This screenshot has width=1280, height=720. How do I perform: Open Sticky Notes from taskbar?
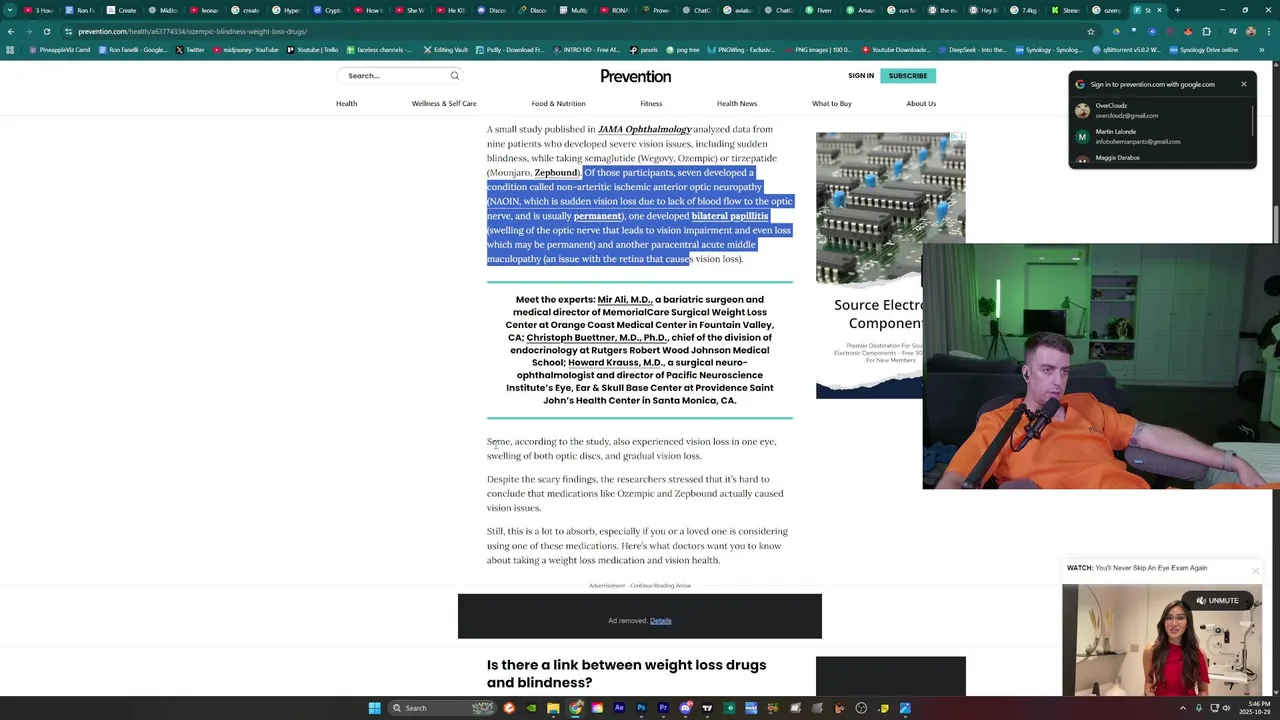pos(883,708)
